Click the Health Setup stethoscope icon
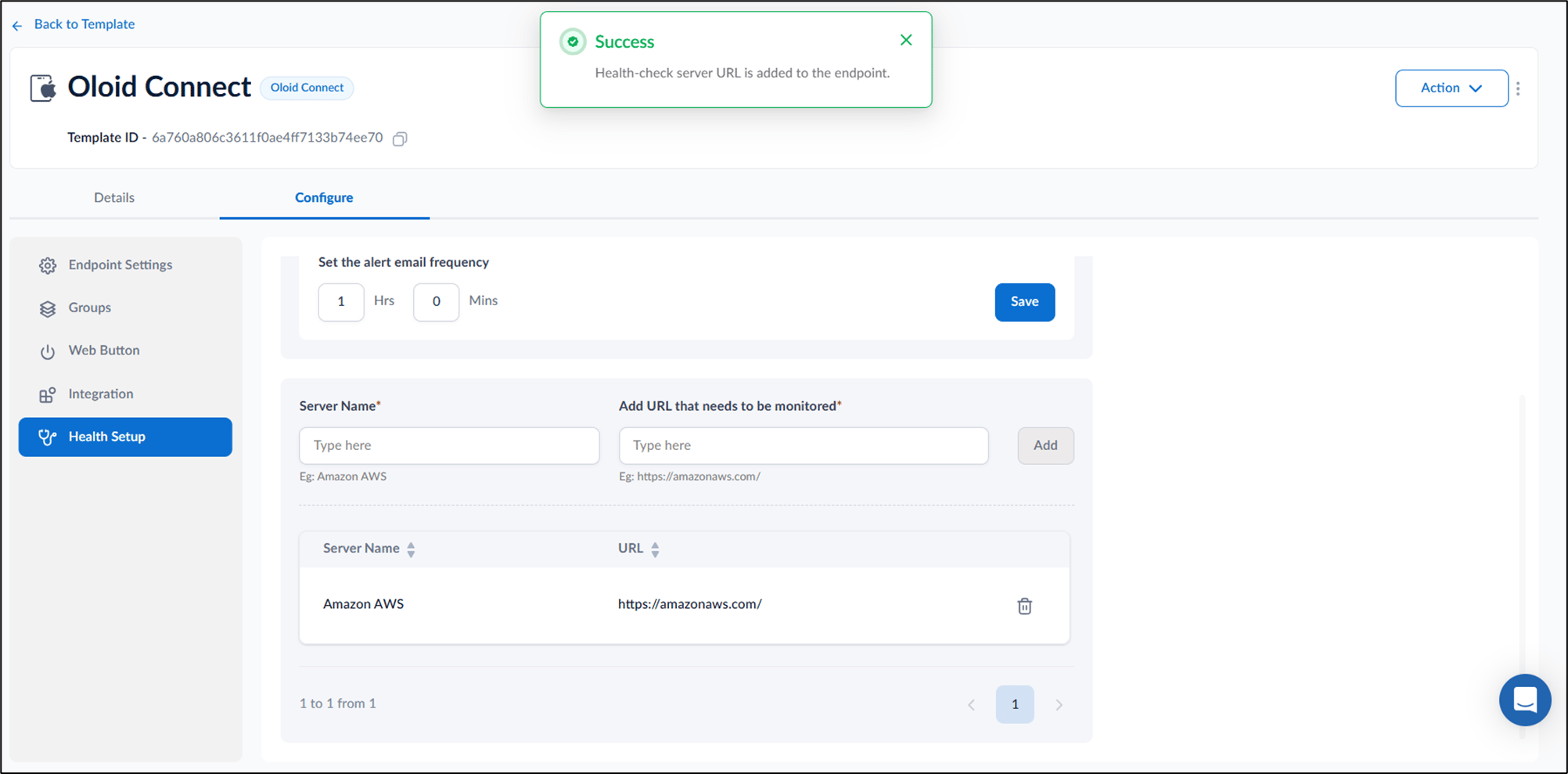 click(48, 437)
